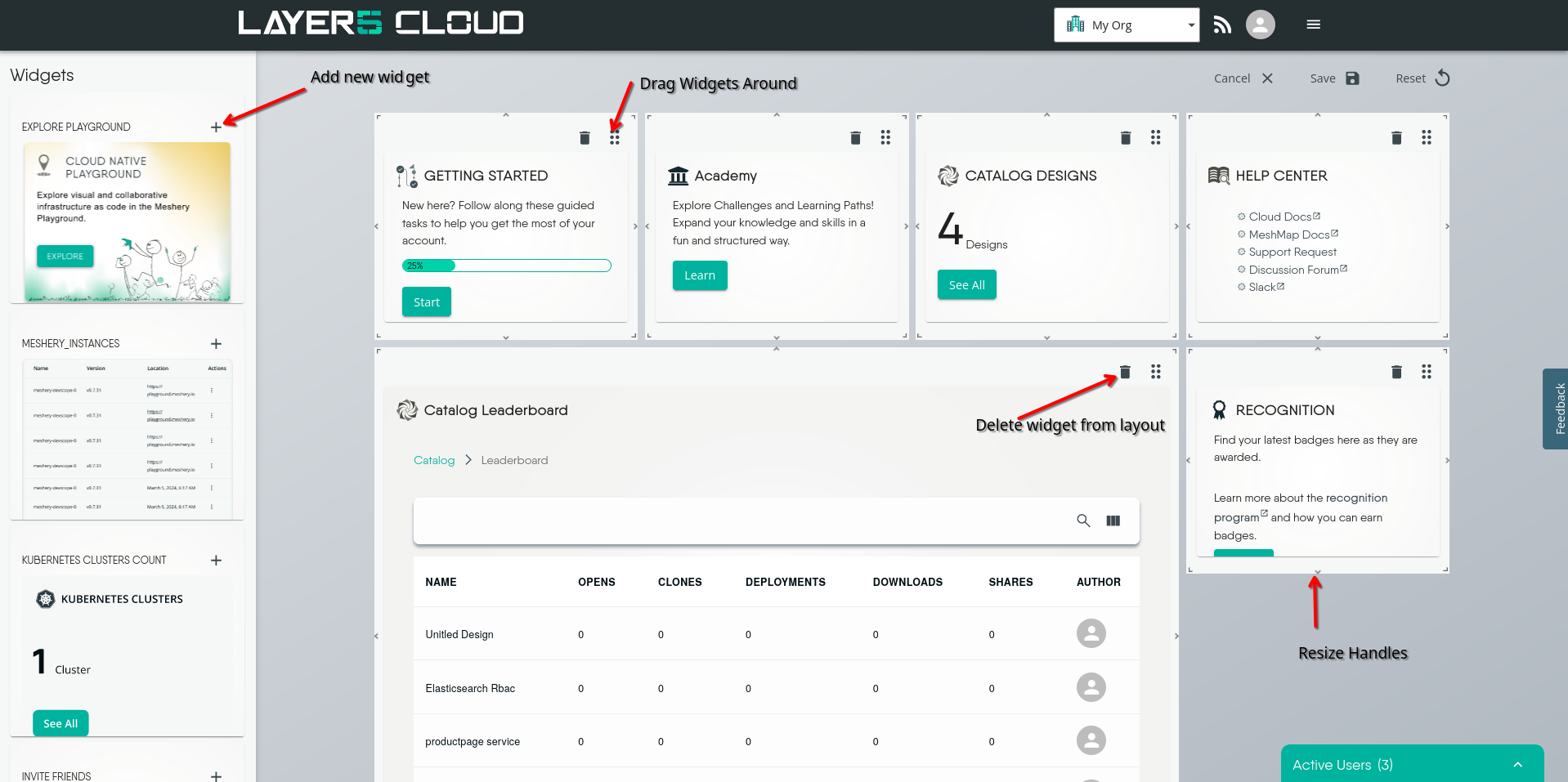The height and width of the screenshot is (782, 1568).
Task: Select the Academy widget drag handle
Action: pos(885,137)
